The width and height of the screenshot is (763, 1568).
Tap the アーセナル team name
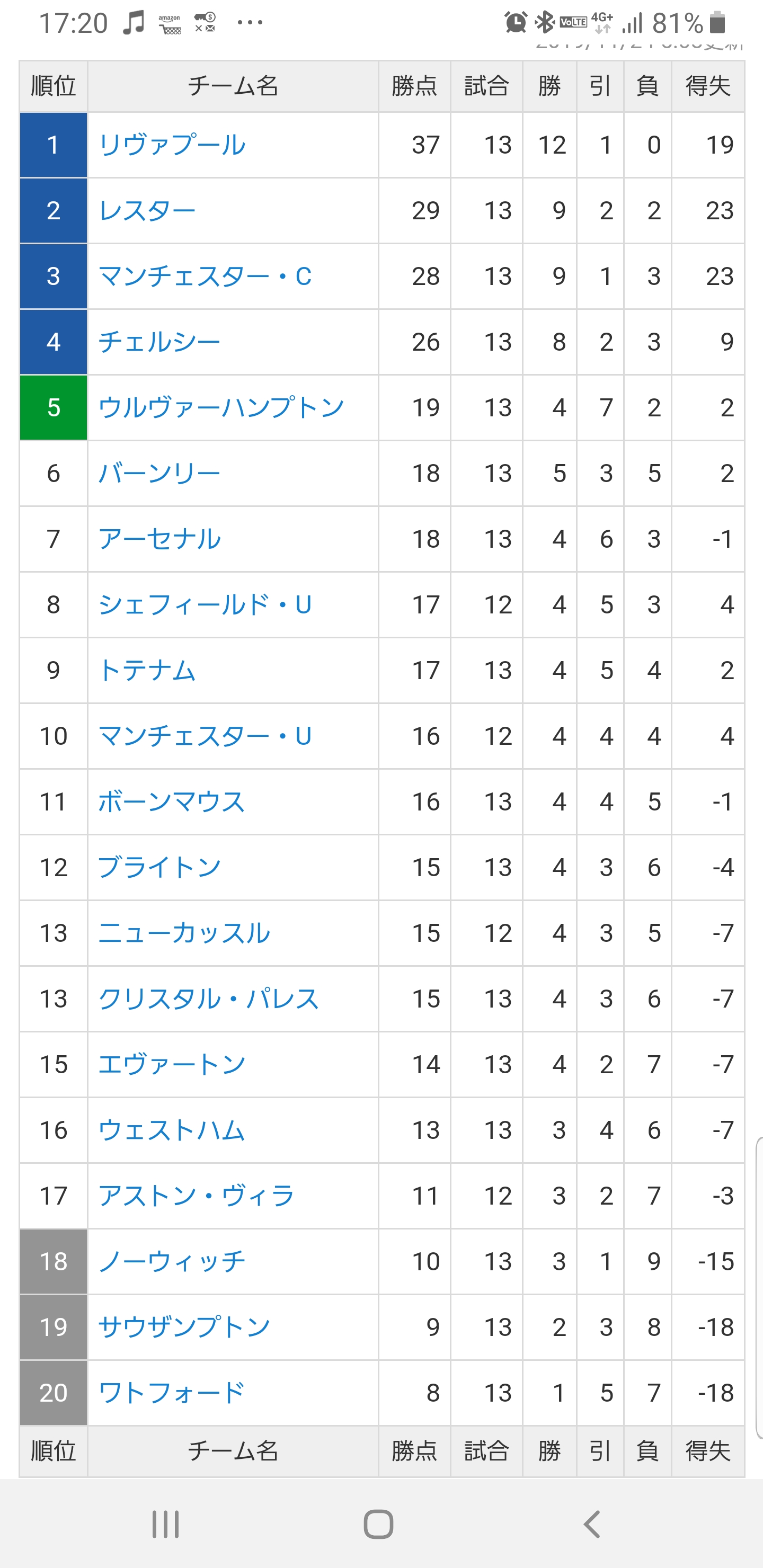159,539
